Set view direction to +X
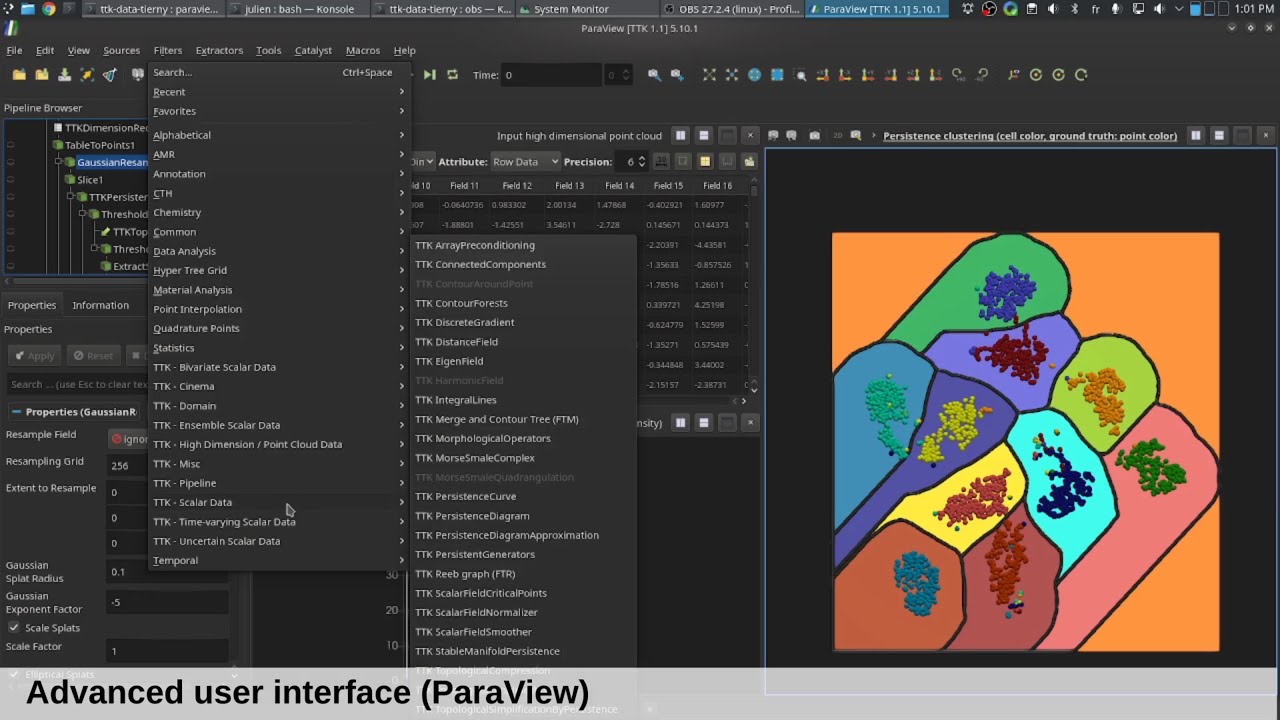Viewport: 1280px width, 720px height. tap(823, 75)
